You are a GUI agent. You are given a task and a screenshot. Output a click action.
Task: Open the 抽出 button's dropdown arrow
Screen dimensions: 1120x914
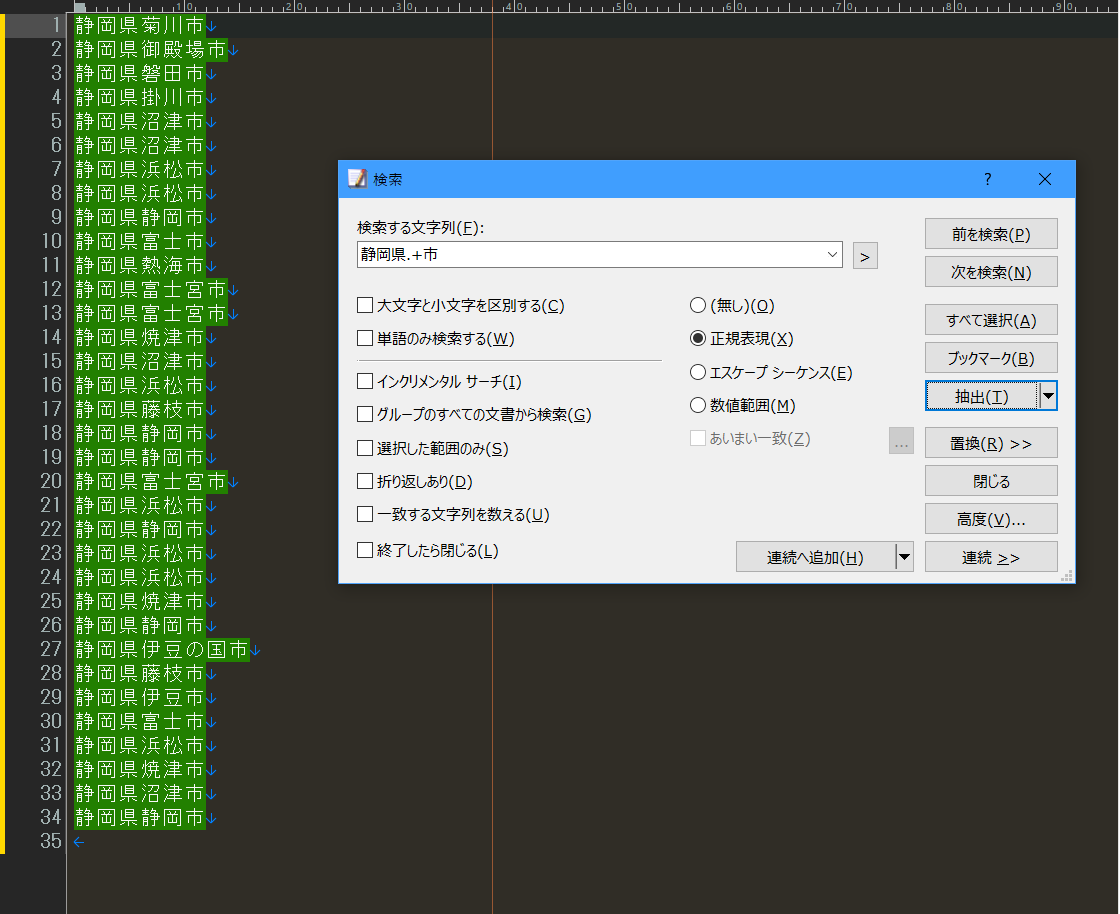(x=1048, y=396)
